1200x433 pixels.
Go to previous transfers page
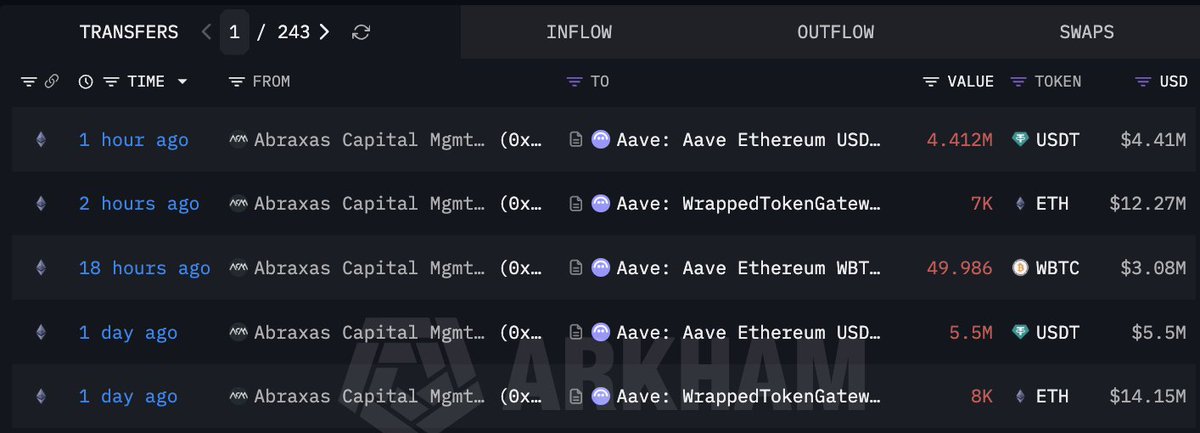[206, 32]
